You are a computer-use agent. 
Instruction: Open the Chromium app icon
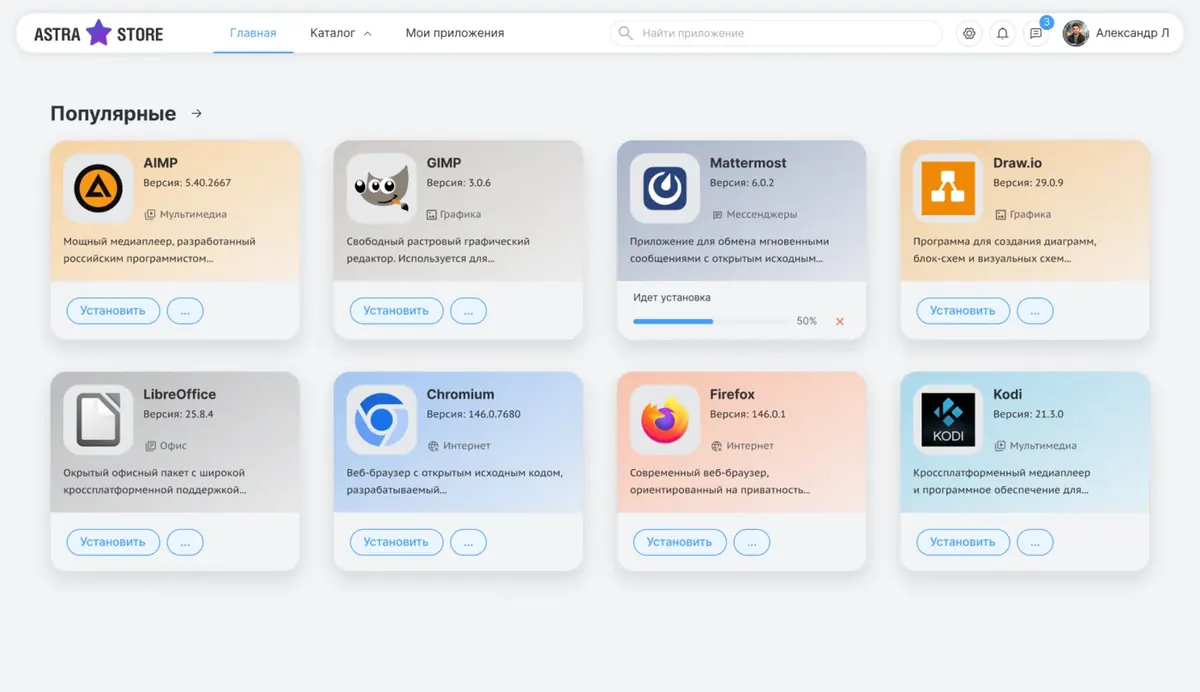point(381,419)
